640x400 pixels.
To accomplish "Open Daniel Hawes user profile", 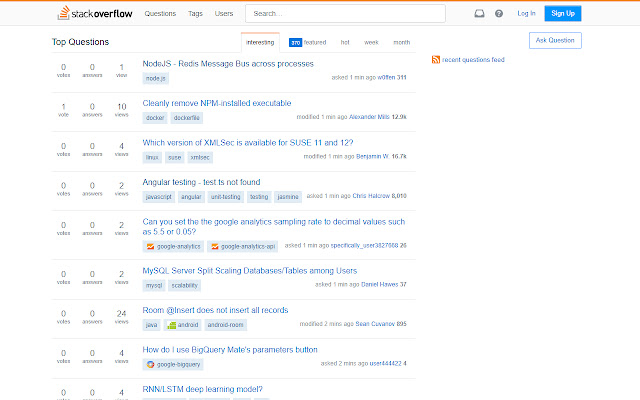I will [x=380, y=284].
